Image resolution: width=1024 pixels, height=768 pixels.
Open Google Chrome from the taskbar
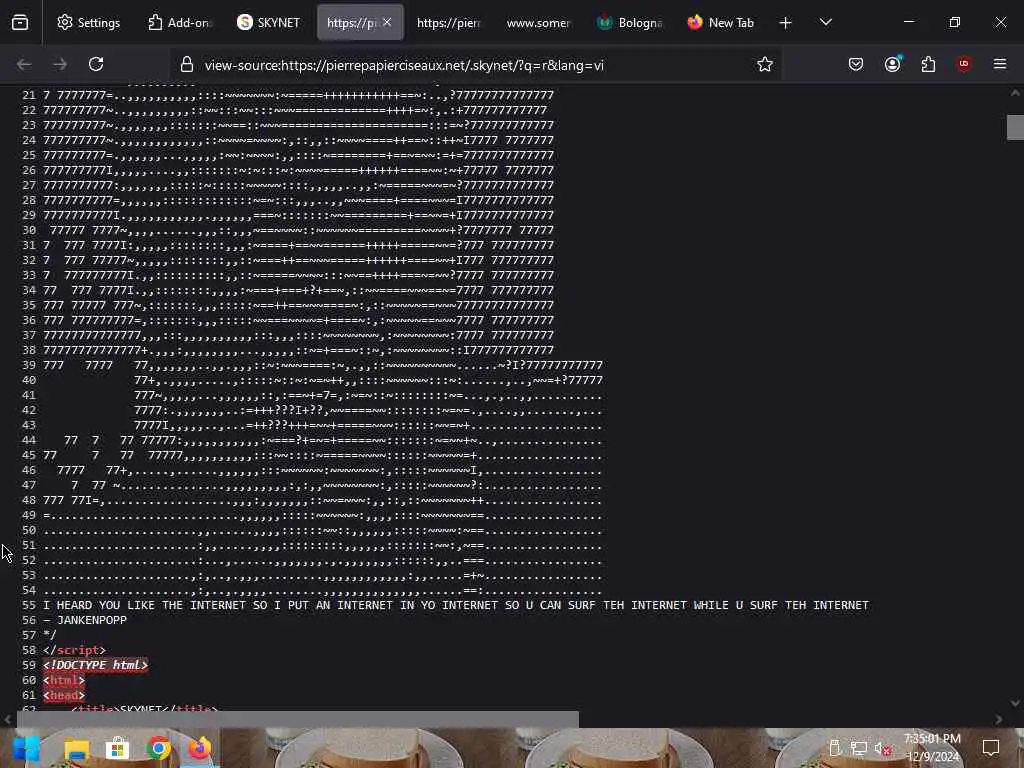159,748
